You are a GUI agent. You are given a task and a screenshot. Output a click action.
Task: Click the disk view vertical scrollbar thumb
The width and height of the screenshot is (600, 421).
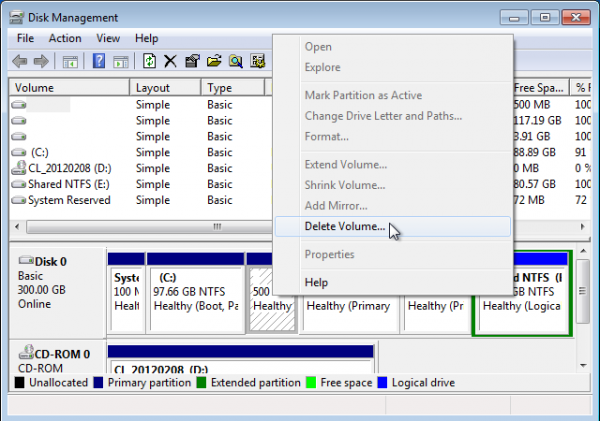coord(583,291)
